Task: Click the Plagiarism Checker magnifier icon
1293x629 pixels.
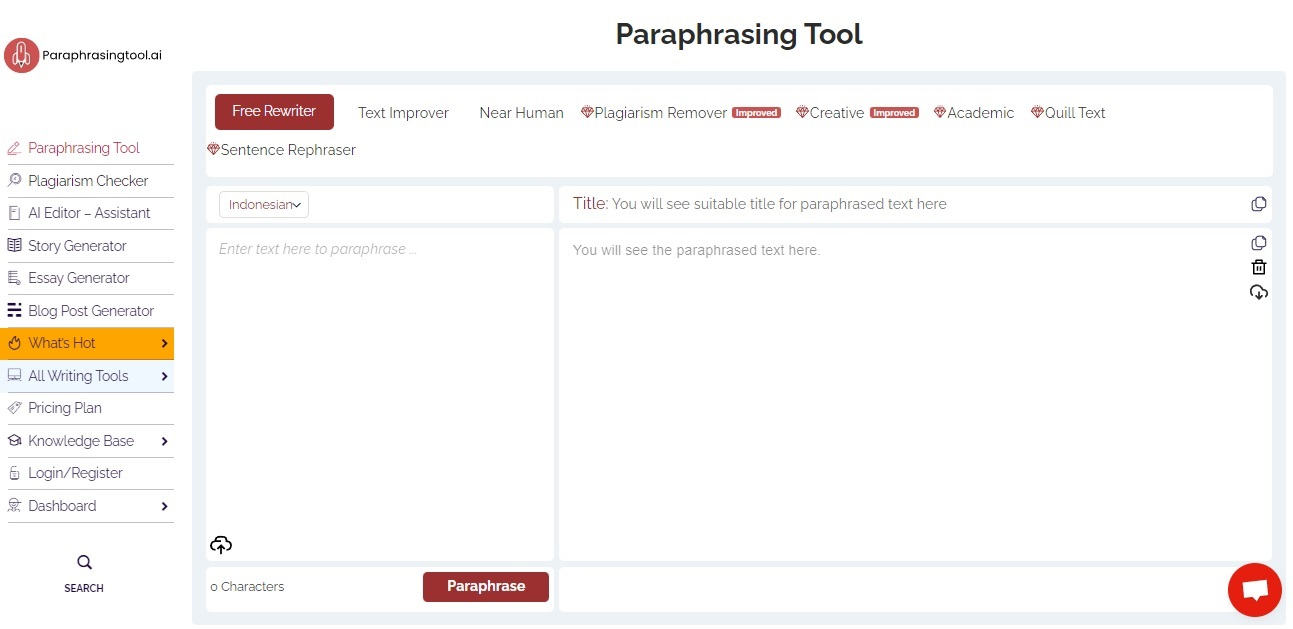Action: pos(14,181)
